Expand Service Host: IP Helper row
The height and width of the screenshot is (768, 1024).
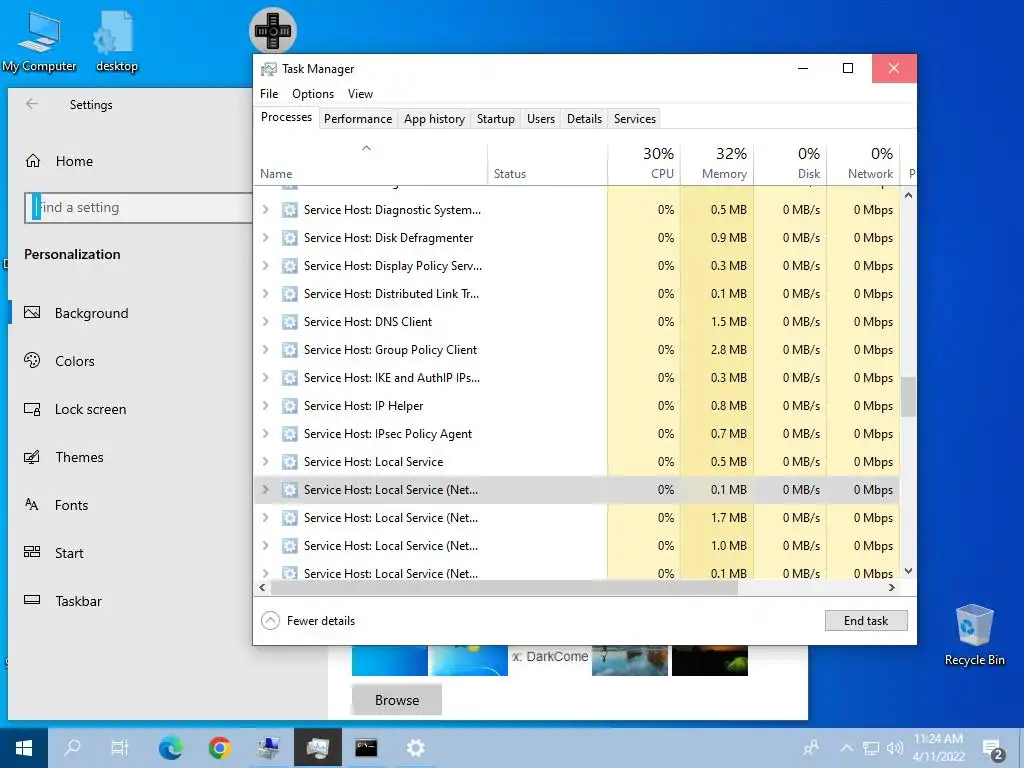coord(265,406)
